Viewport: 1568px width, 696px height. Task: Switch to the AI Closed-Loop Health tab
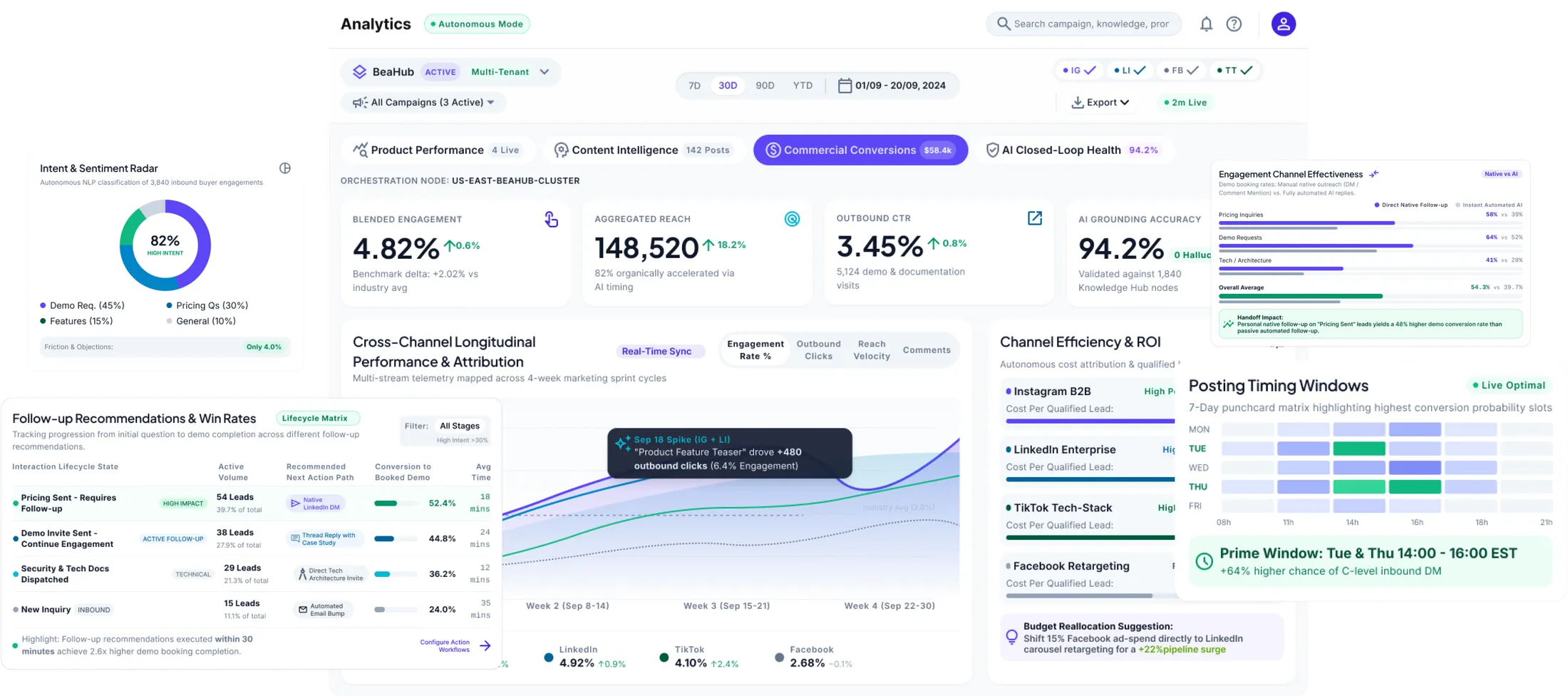tap(1073, 150)
